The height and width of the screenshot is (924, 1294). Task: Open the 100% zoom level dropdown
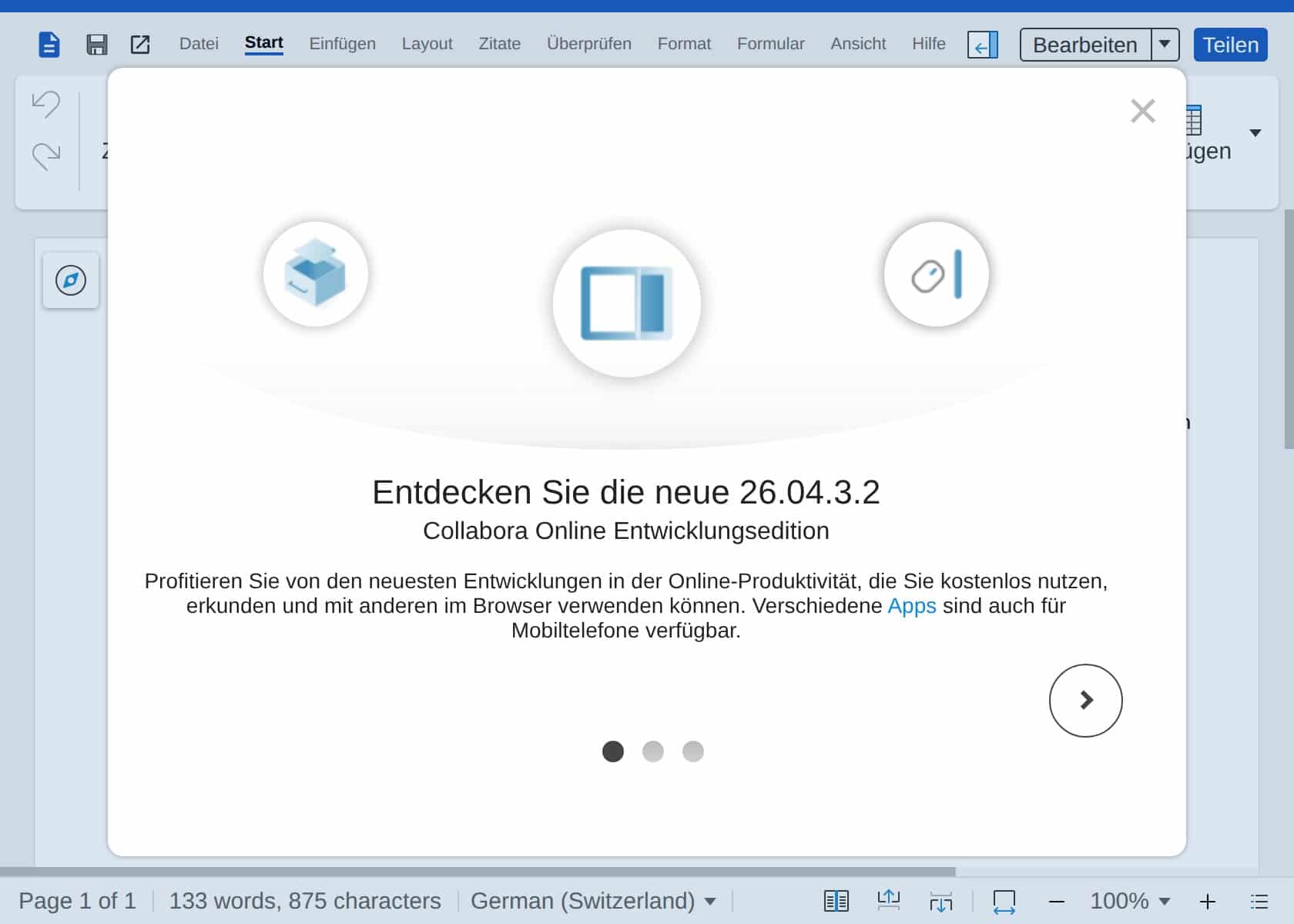coord(1130,901)
